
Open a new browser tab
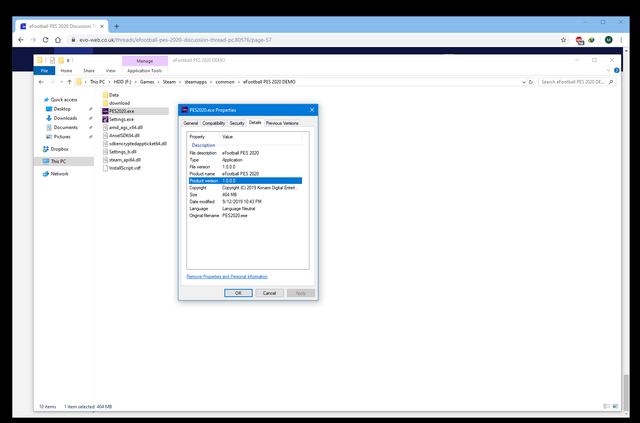[117, 26]
